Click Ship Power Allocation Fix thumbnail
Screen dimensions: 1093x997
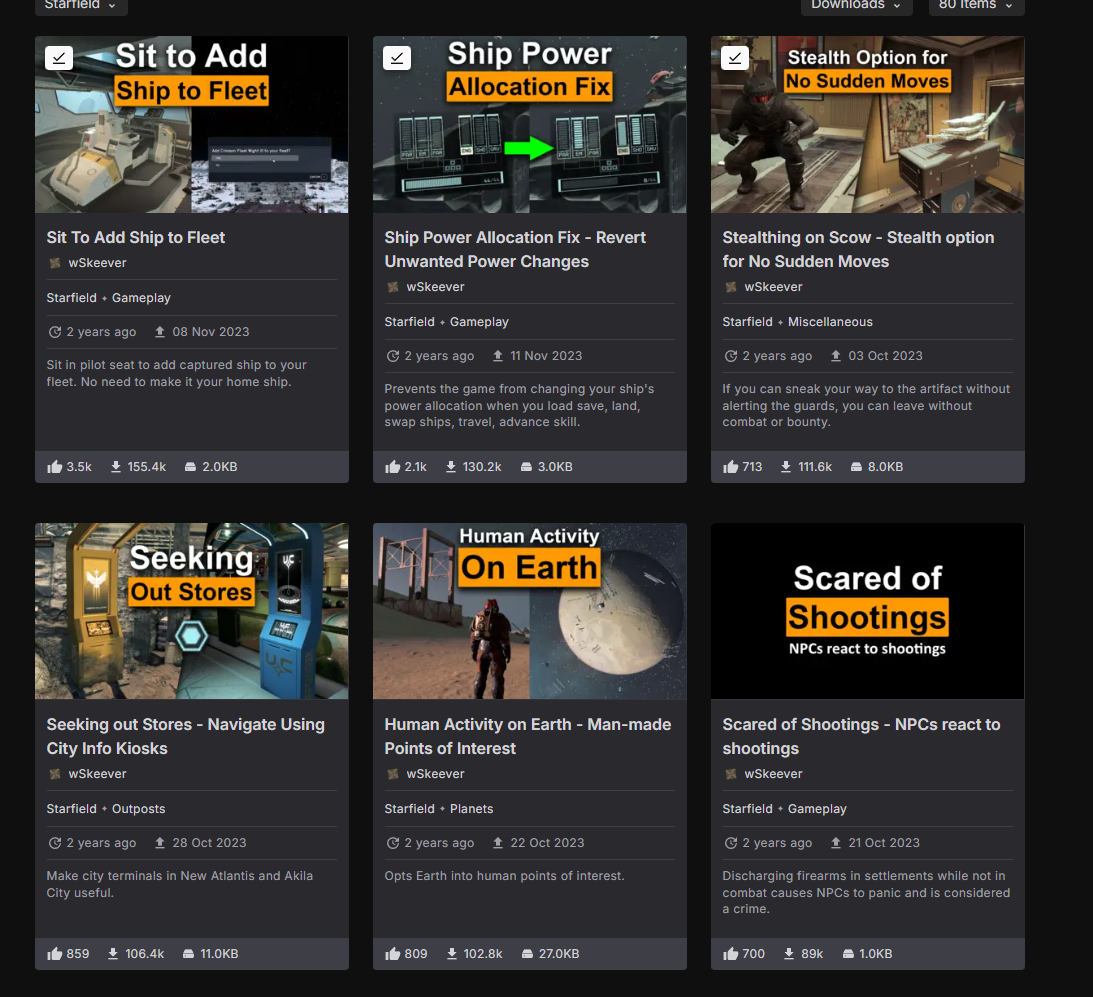(x=530, y=125)
